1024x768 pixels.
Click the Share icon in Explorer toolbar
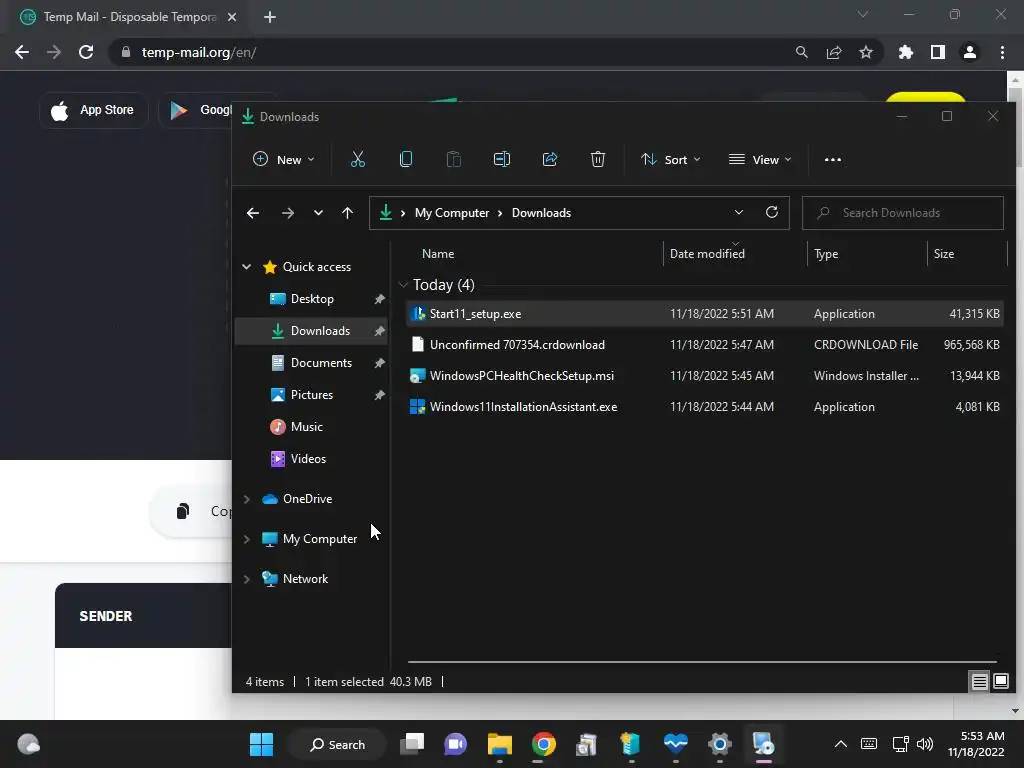click(x=550, y=159)
